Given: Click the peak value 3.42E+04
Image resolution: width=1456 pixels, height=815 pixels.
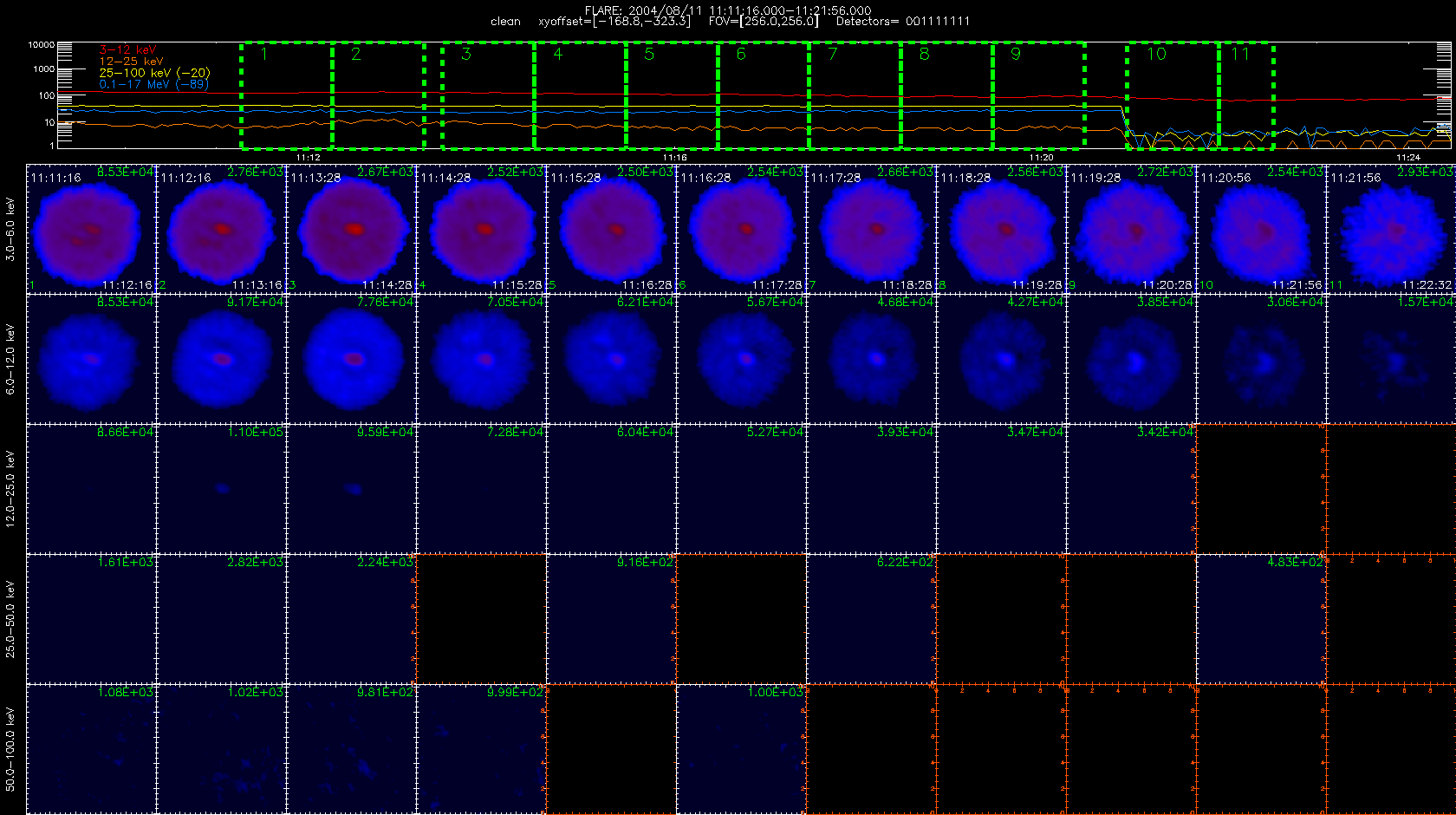Looking at the screenshot, I should tap(1165, 432).
